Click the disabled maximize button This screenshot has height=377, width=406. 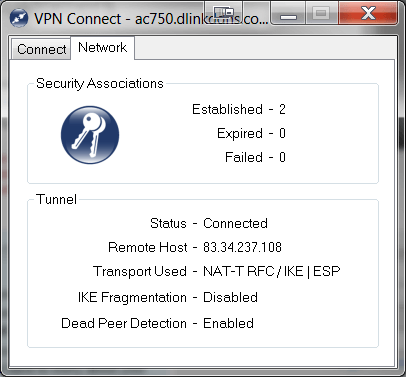321,13
